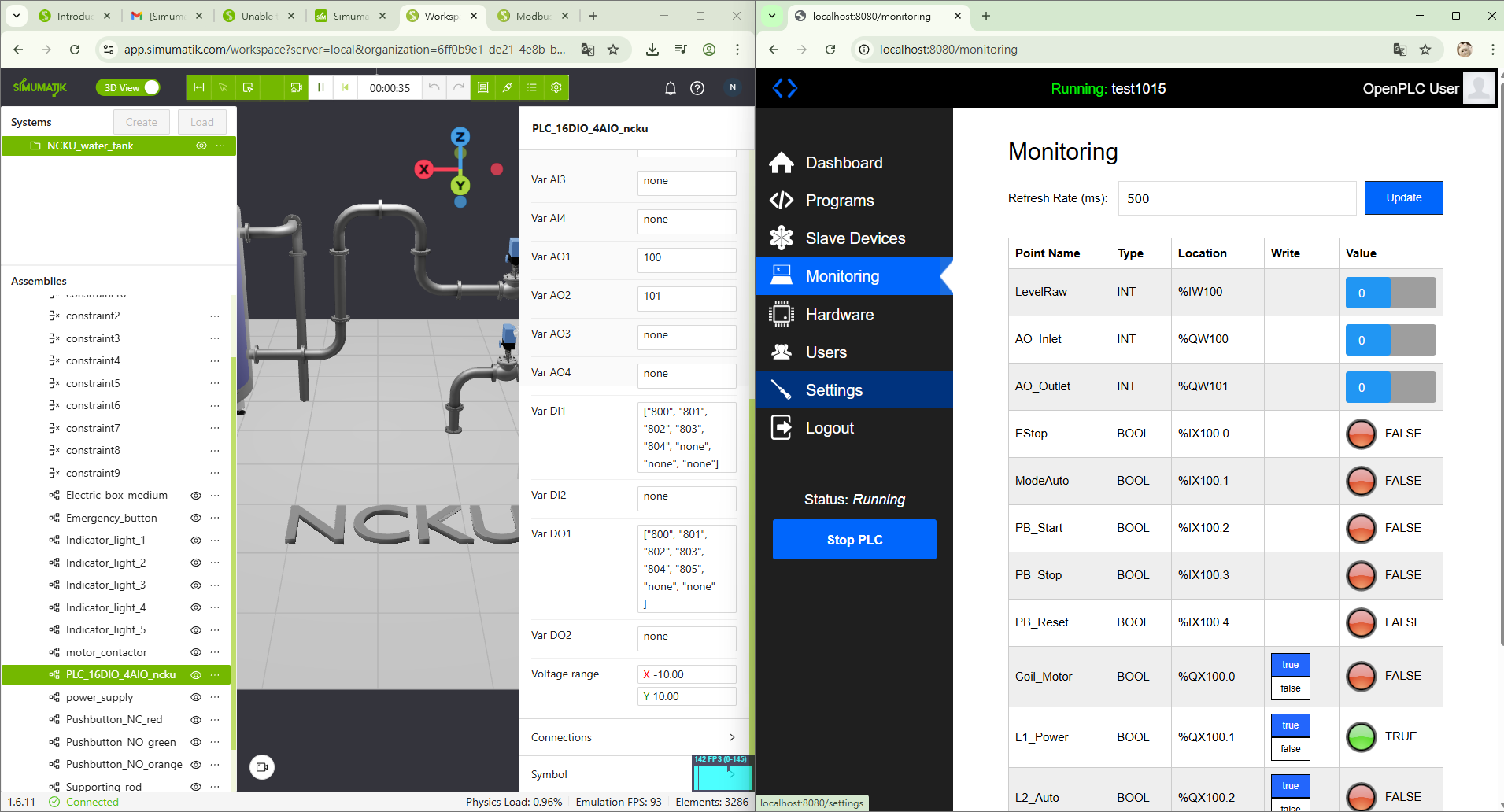
Task: Go to the Hardware page
Action: coord(839,315)
